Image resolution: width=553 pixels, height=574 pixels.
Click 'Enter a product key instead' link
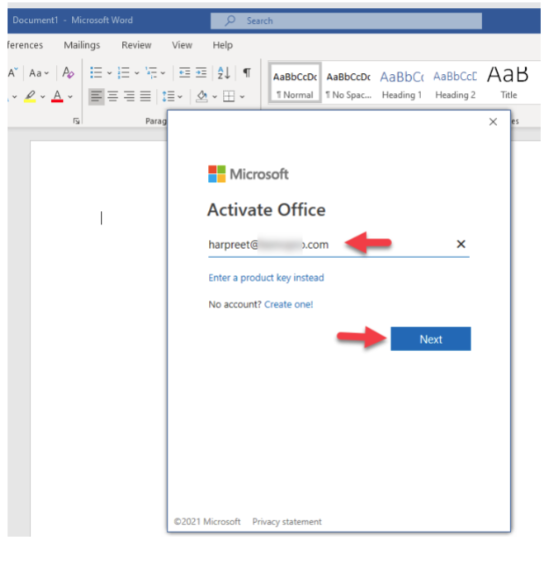pyautogui.click(x=266, y=278)
